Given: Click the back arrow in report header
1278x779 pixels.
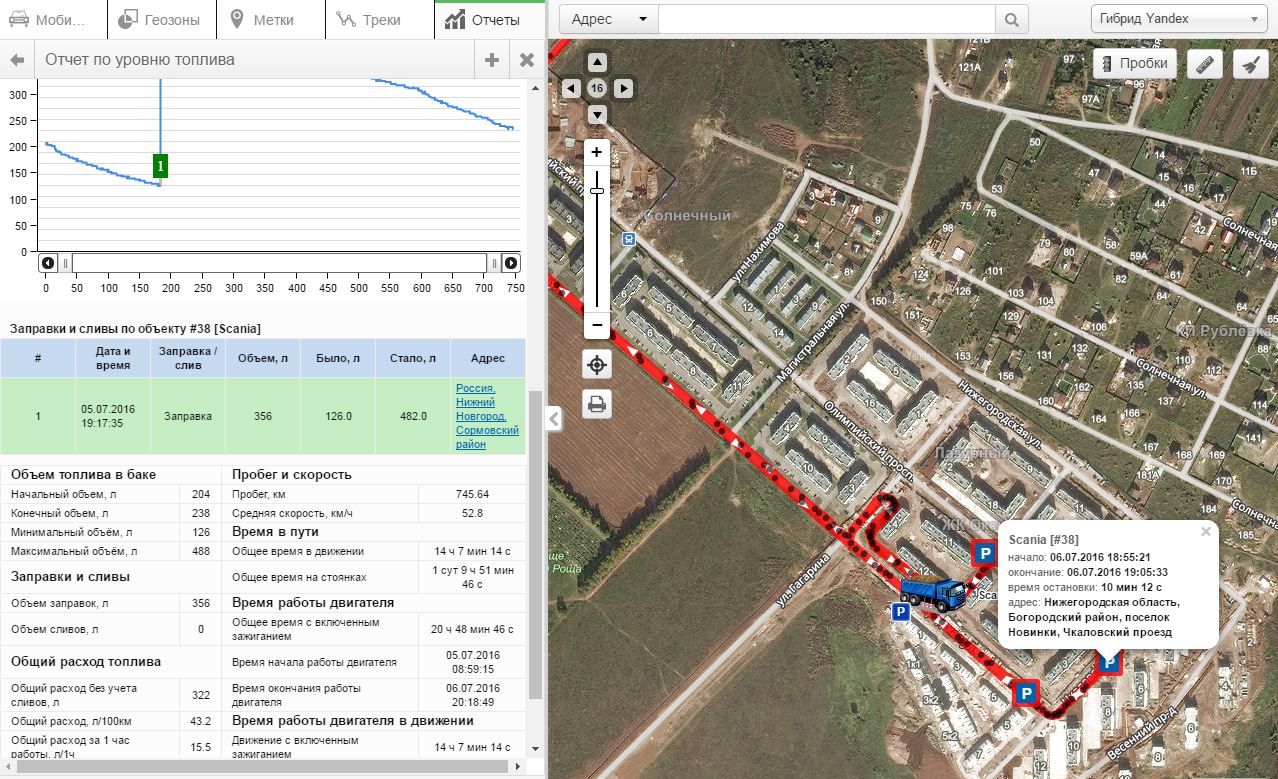Looking at the screenshot, I should [17, 60].
